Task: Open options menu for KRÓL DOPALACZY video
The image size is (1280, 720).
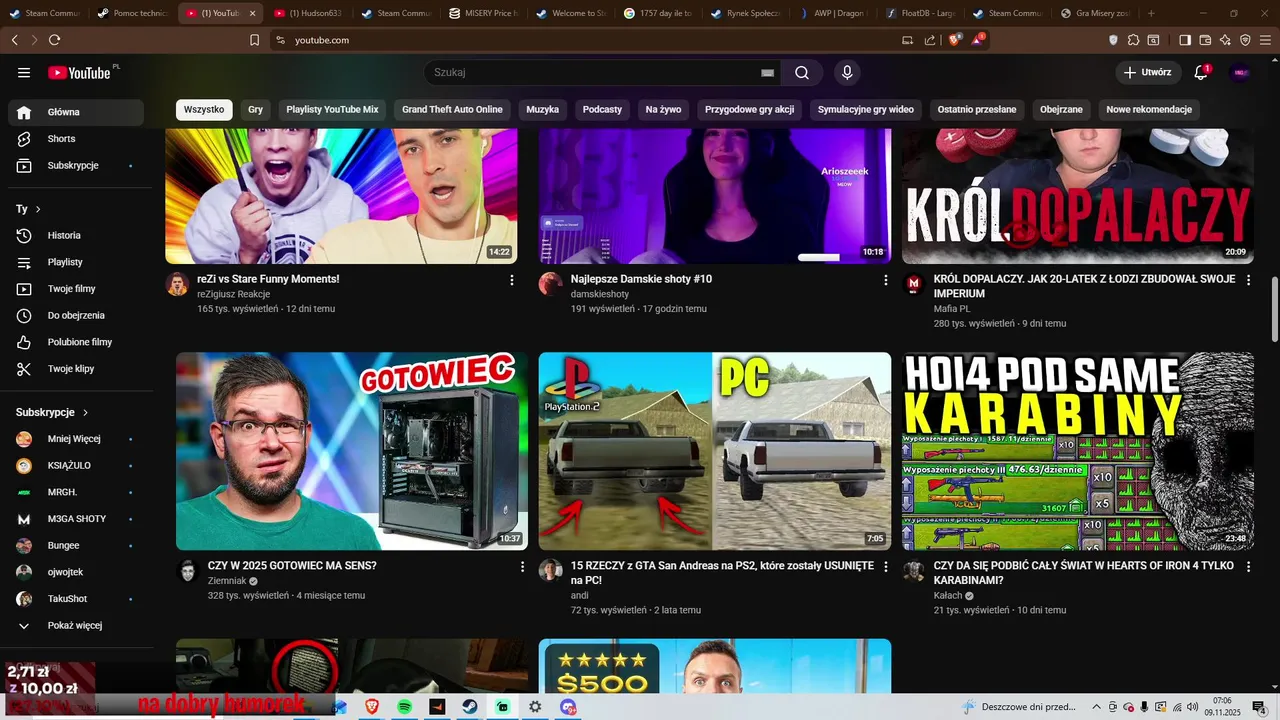Action: (1248, 280)
